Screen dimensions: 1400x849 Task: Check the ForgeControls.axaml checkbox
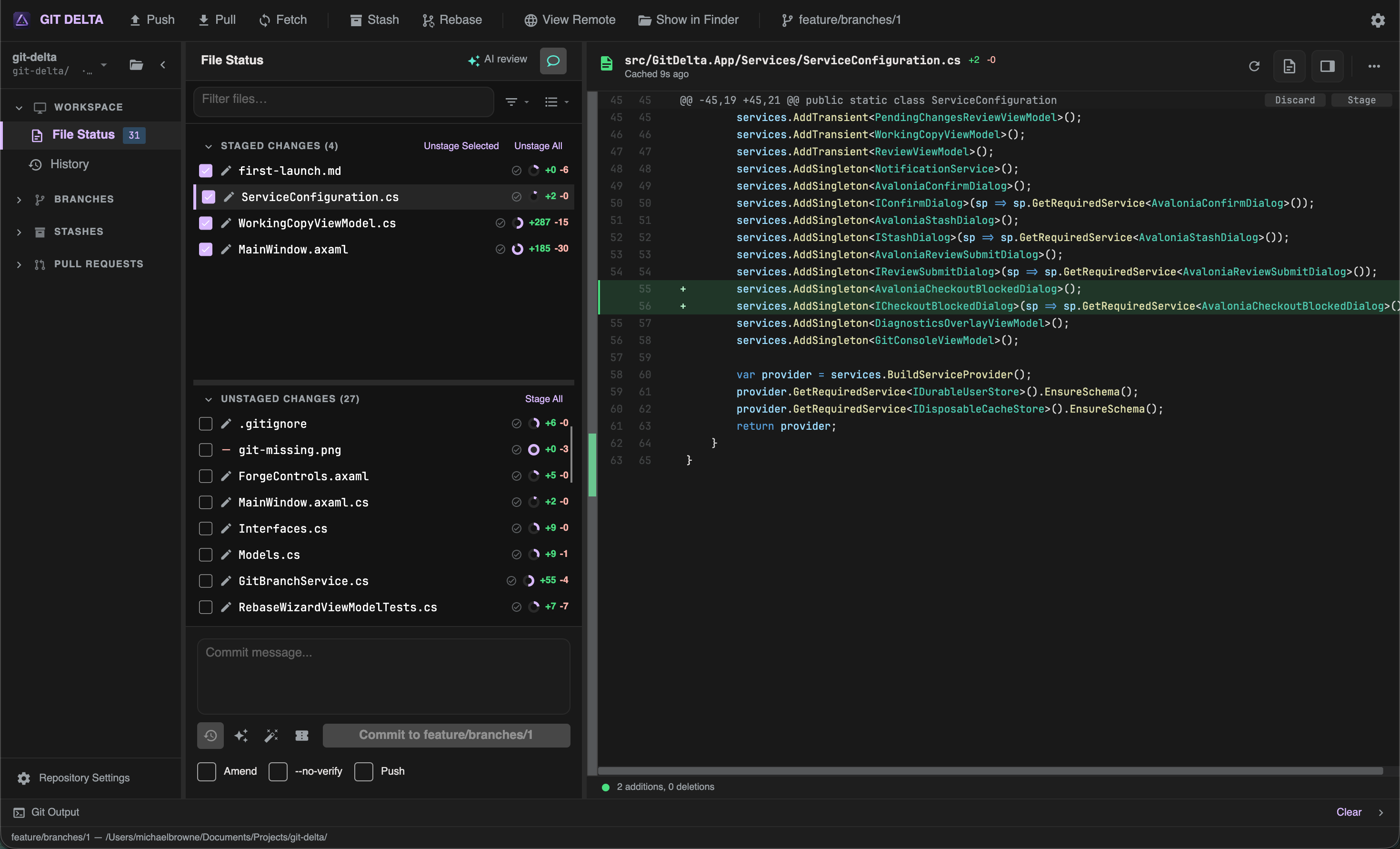[x=206, y=476]
